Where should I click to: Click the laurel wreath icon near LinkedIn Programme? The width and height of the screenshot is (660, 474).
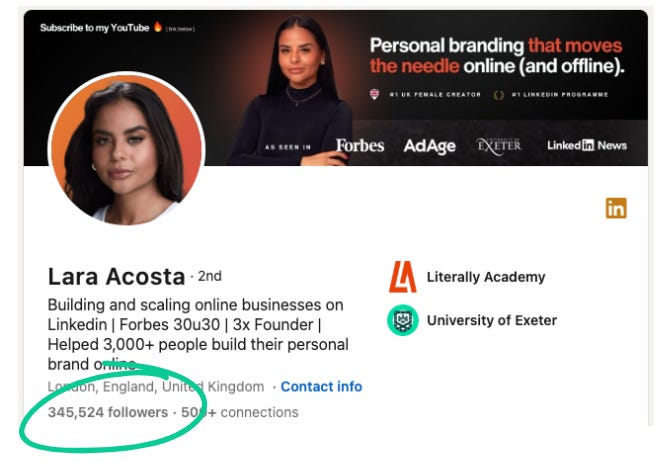click(x=498, y=95)
